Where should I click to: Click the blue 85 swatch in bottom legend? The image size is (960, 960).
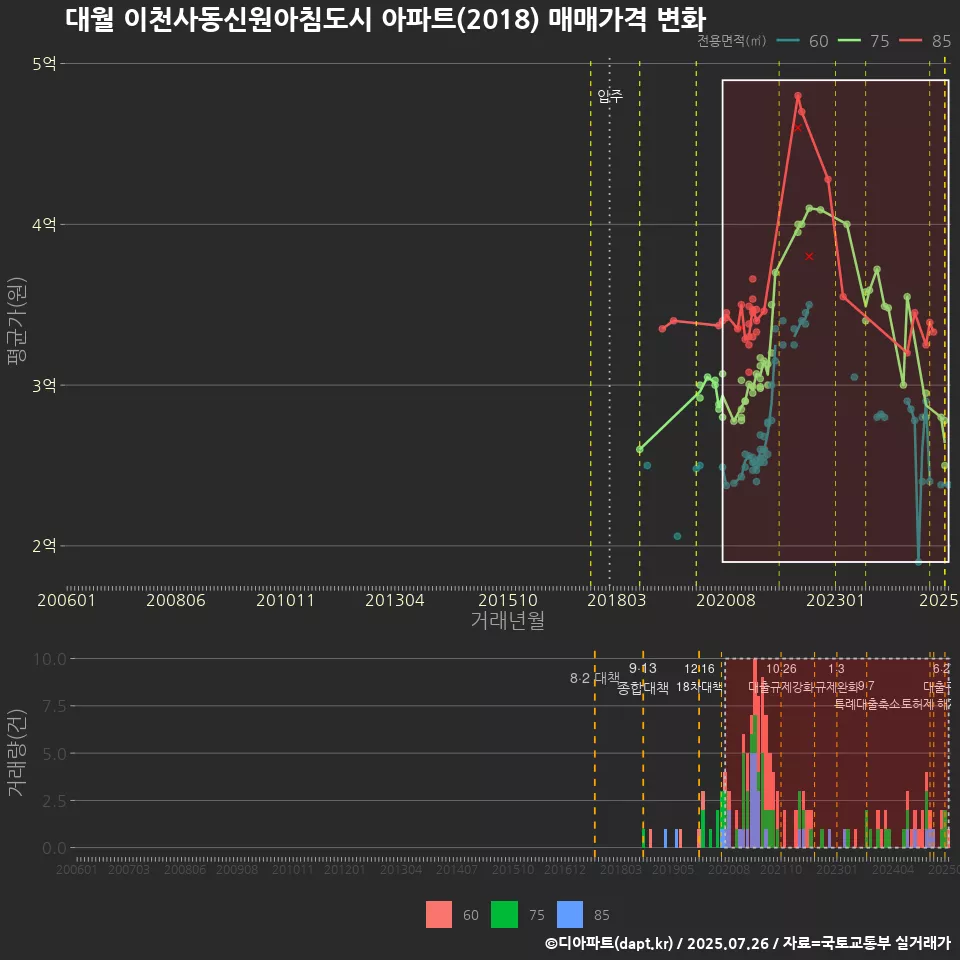tap(570, 915)
